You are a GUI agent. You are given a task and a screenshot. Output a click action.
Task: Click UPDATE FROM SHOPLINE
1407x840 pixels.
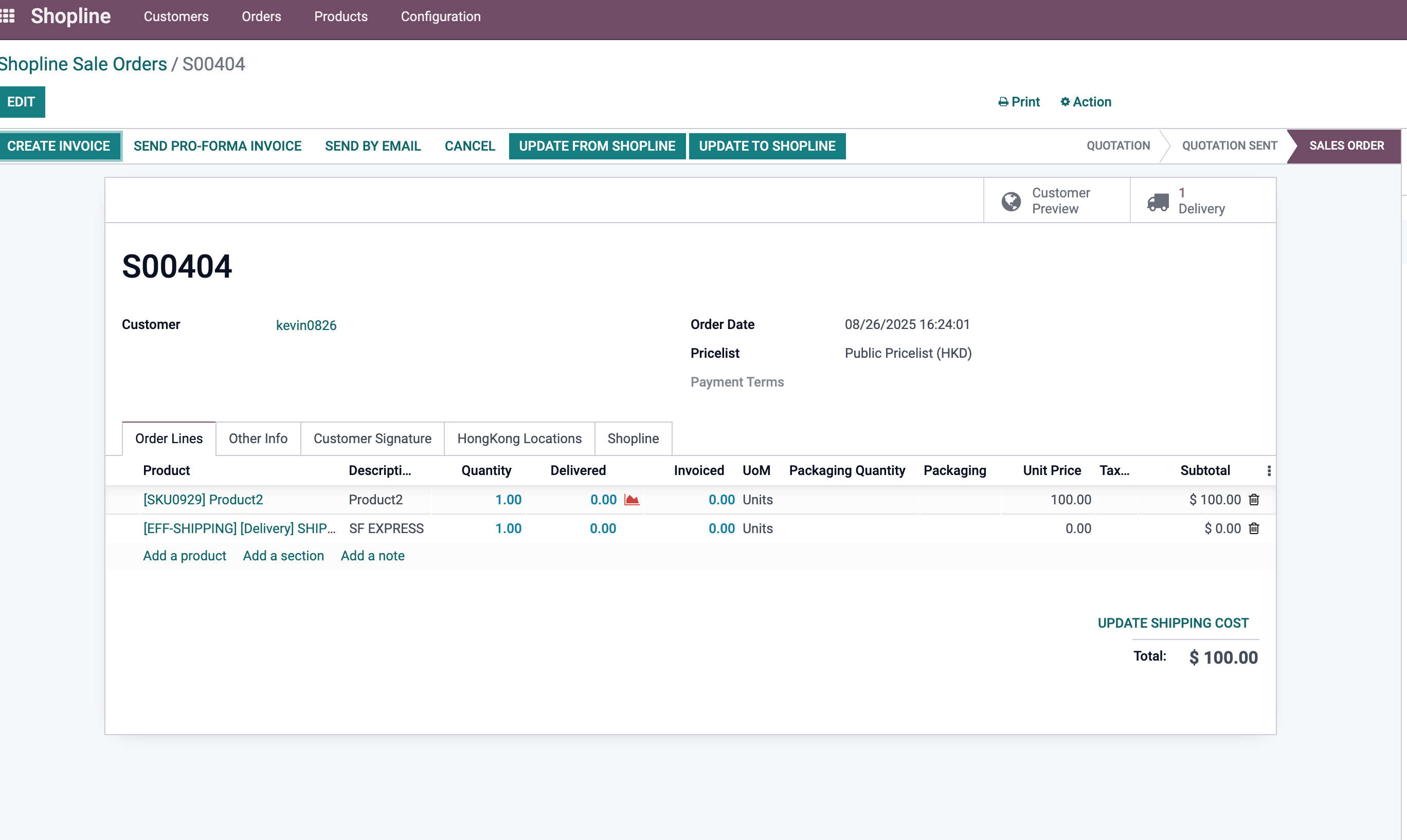coord(597,146)
